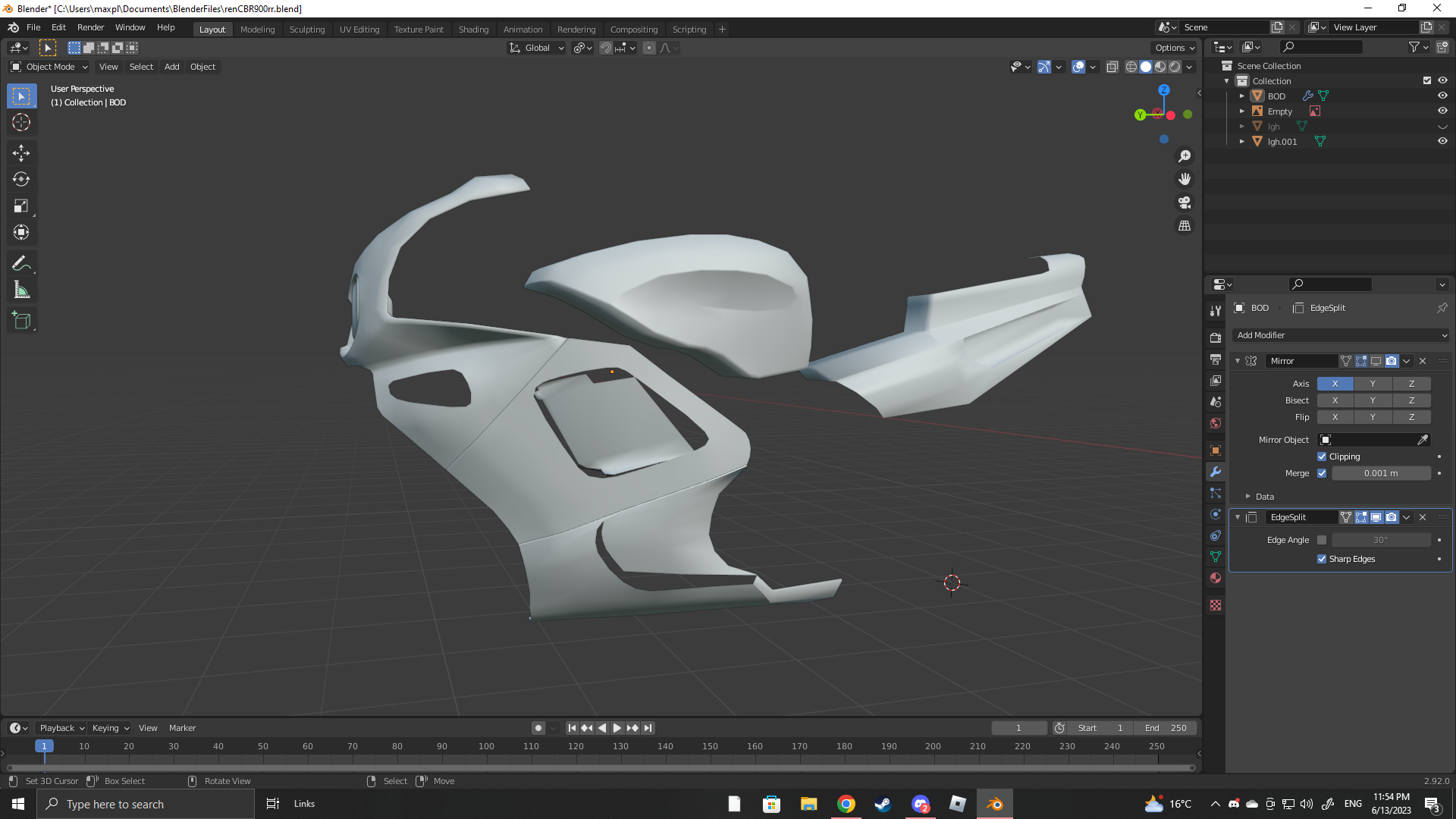This screenshot has width=1456, height=819.
Task: Open the Object Mode dropdown
Action: tap(49, 67)
